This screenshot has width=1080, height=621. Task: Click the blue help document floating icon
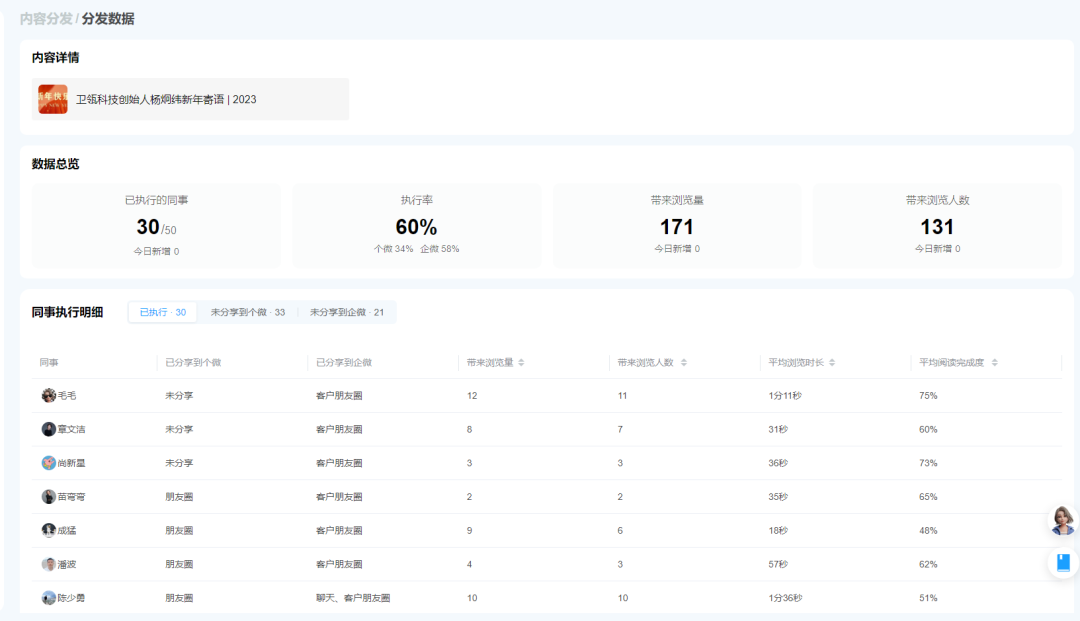1062,562
